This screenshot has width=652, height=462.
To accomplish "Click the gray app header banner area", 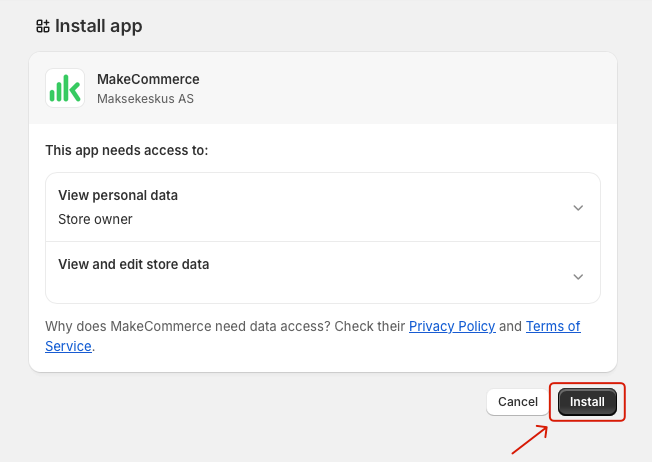I will 400,88.
